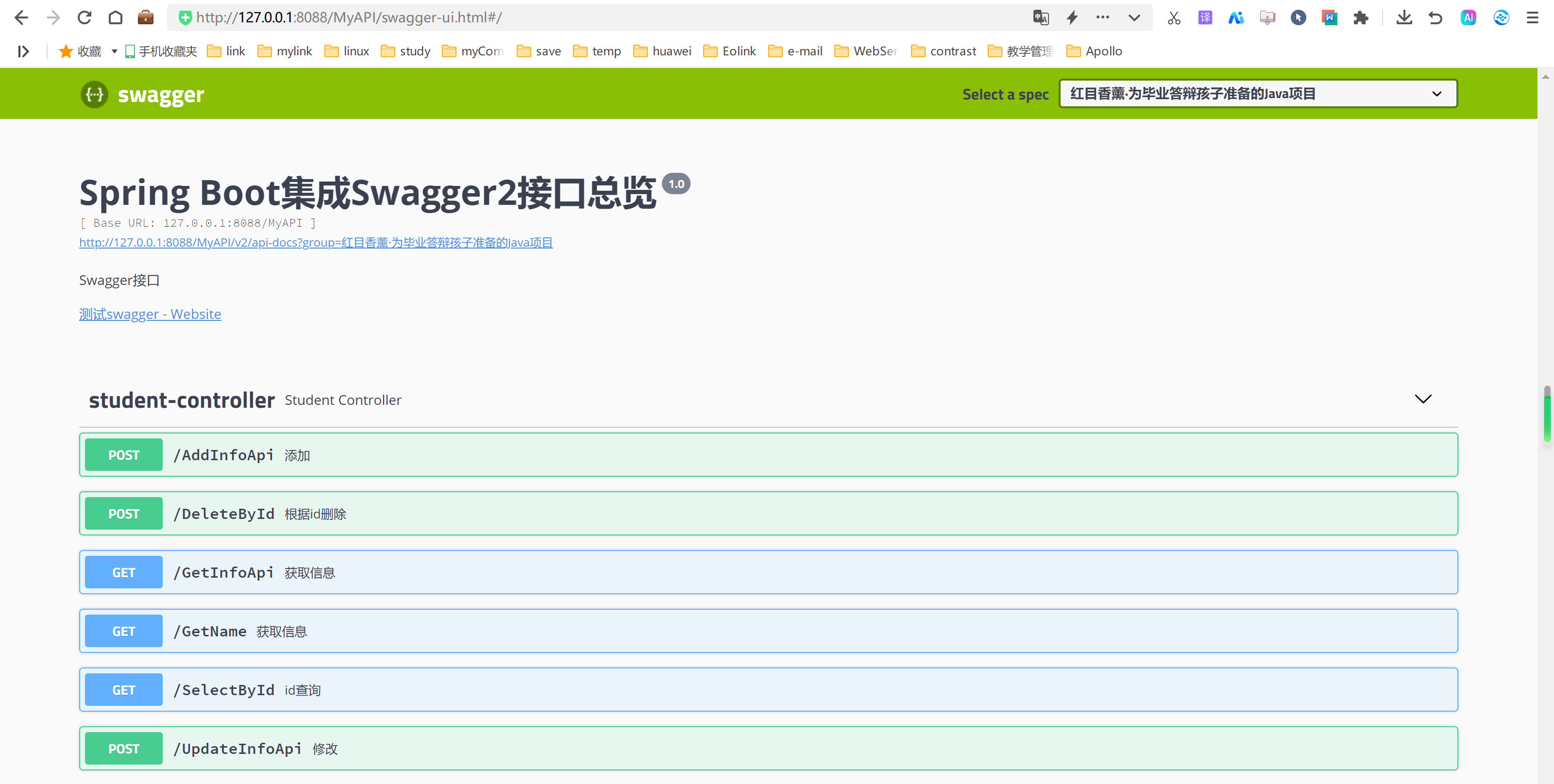Open the mylink bookmark folder
The height and width of the screenshot is (784, 1554).
pyautogui.click(x=285, y=51)
